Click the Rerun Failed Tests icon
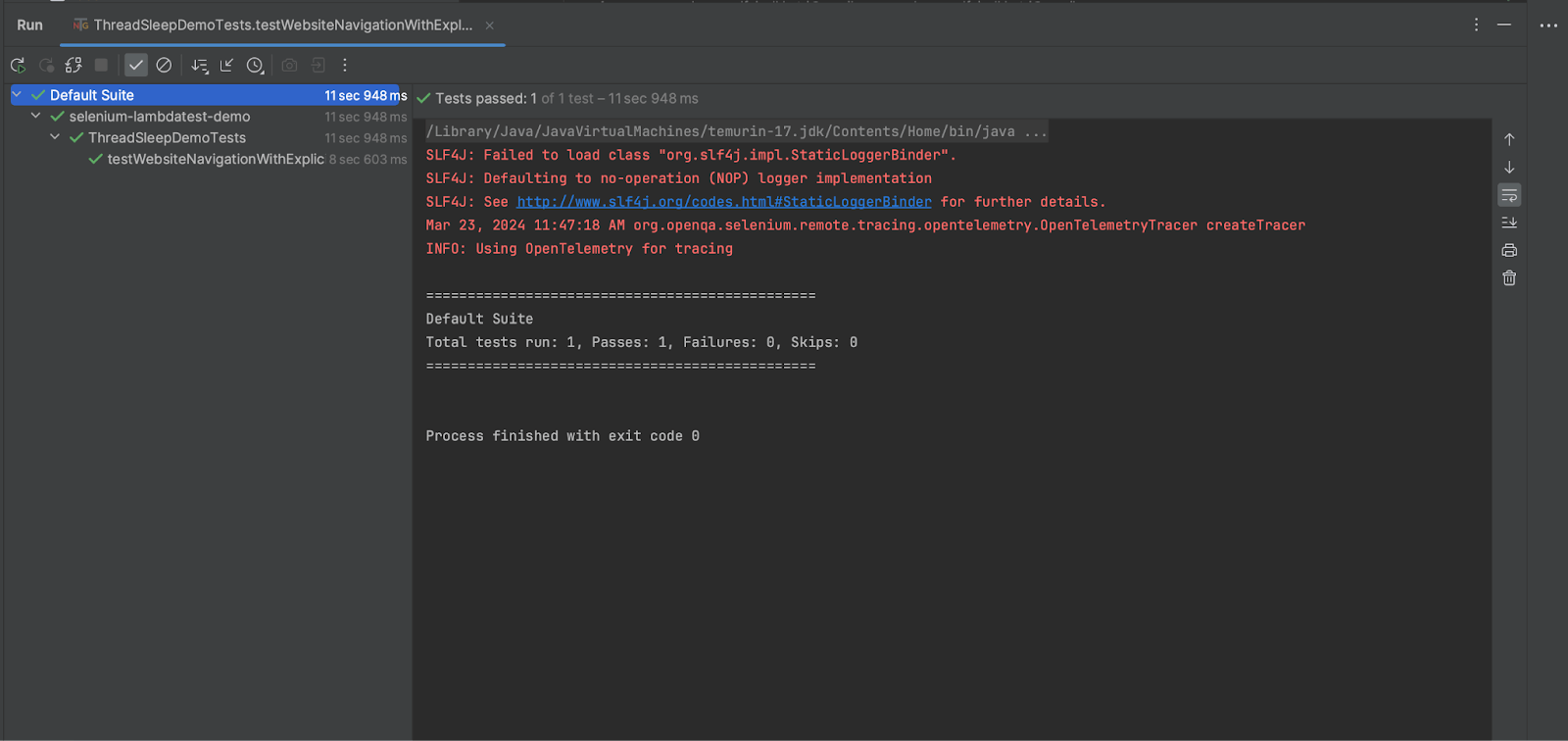 point(46,65)
